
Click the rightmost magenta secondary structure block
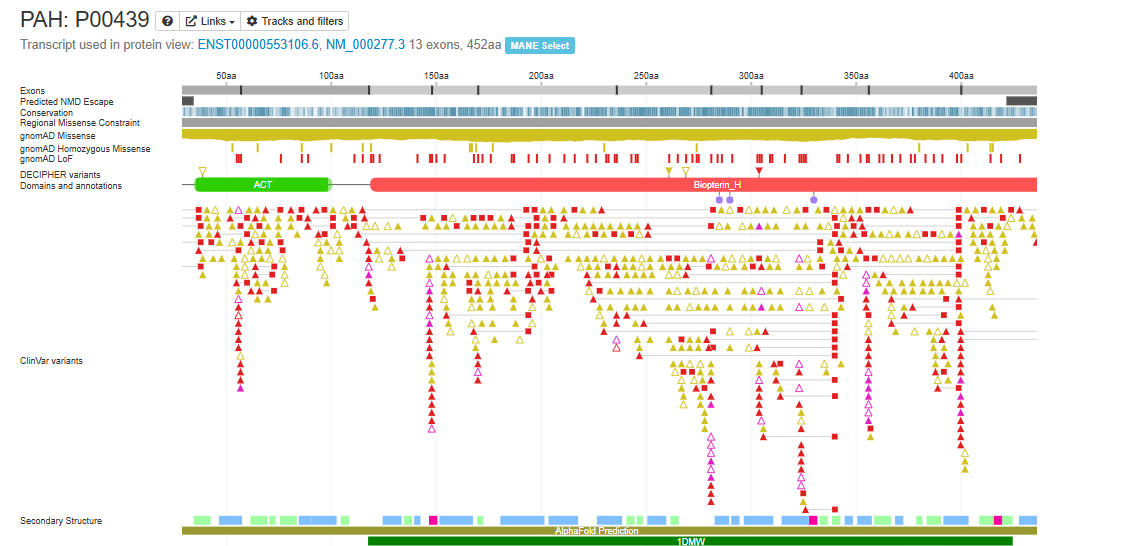[997, 520]
